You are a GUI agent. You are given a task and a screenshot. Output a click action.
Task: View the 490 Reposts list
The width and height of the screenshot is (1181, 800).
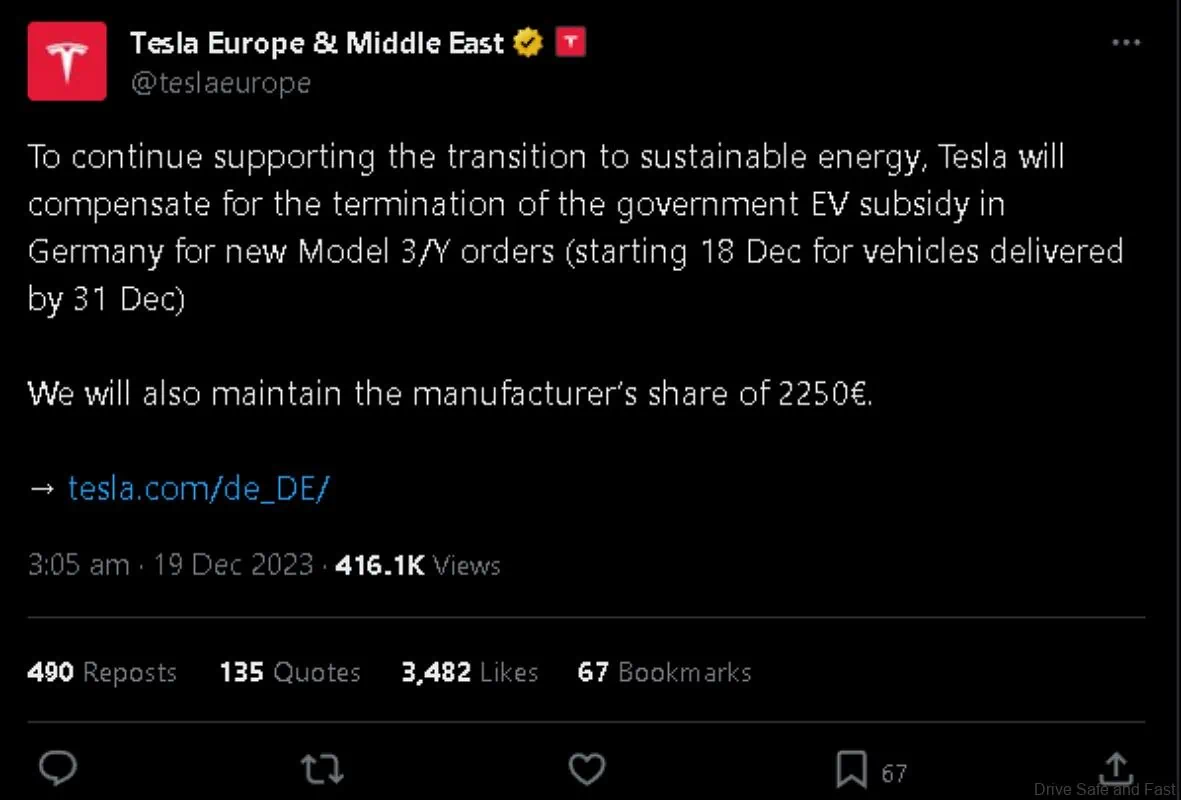(x=102, y=672)
